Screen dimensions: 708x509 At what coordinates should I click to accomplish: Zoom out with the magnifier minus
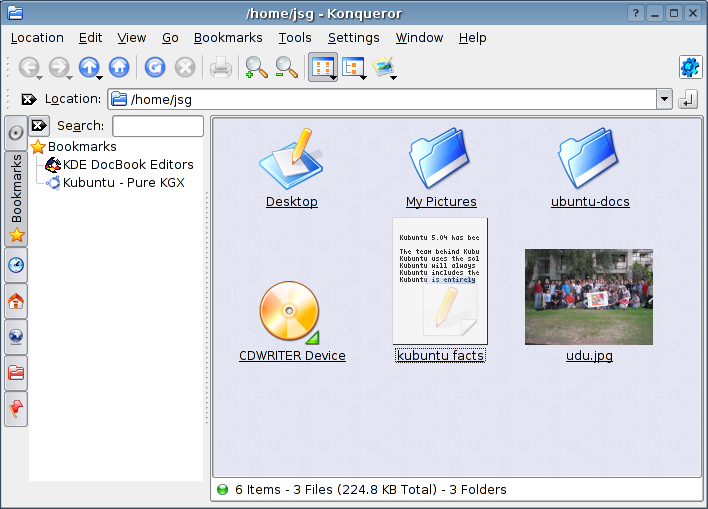pyautogui.click(x=286, y=67)
